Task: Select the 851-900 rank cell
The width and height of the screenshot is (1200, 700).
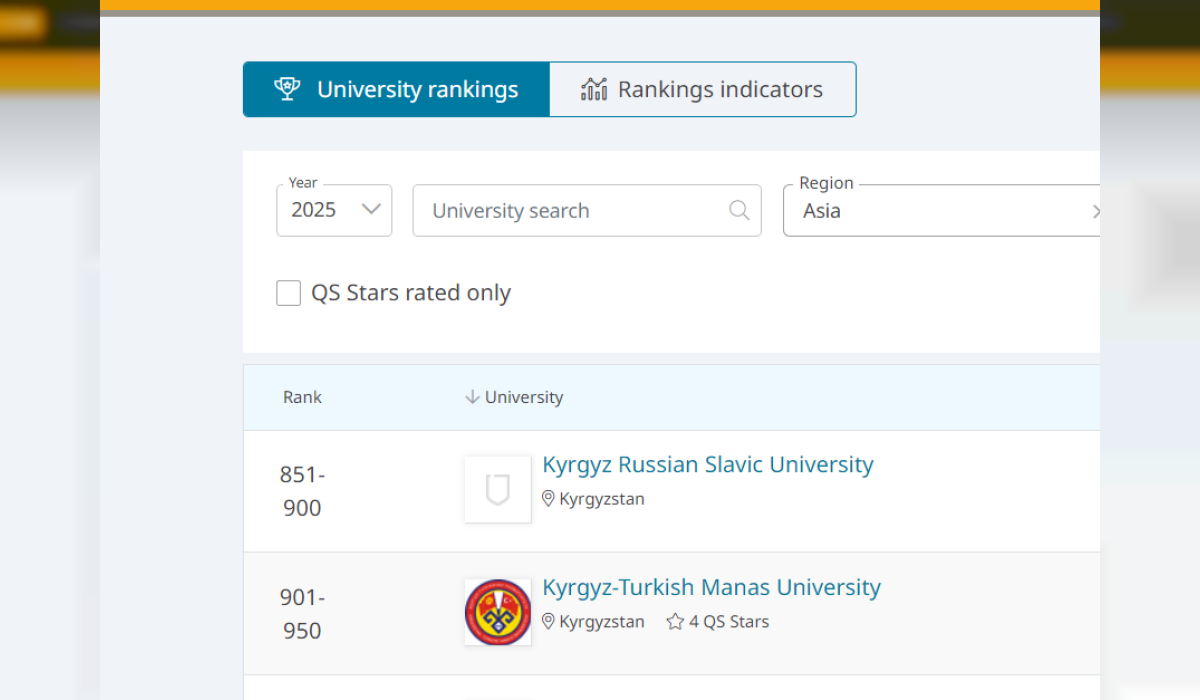Action: pyautogui.click(x=302, y=491)
